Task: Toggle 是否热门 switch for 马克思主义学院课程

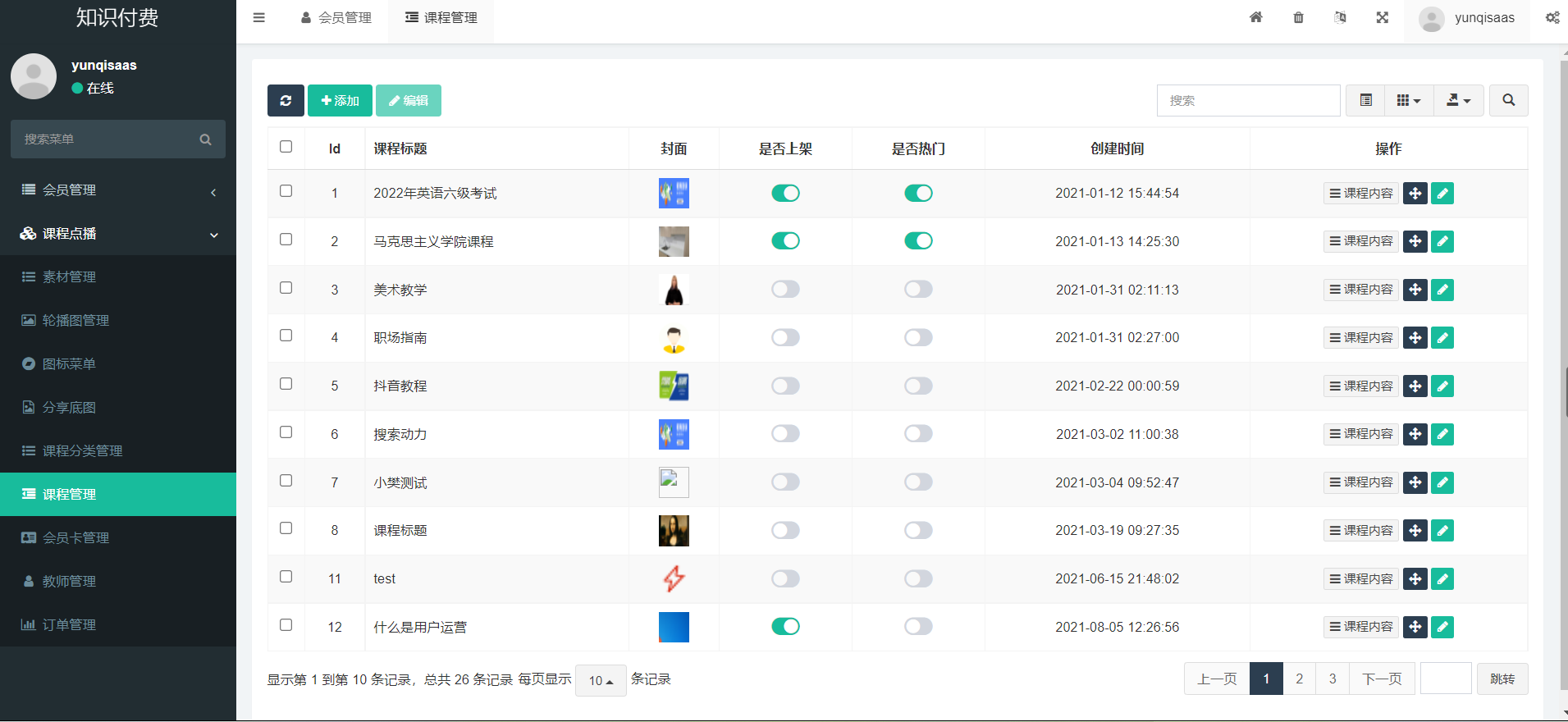Action: (x=918, y=240)
